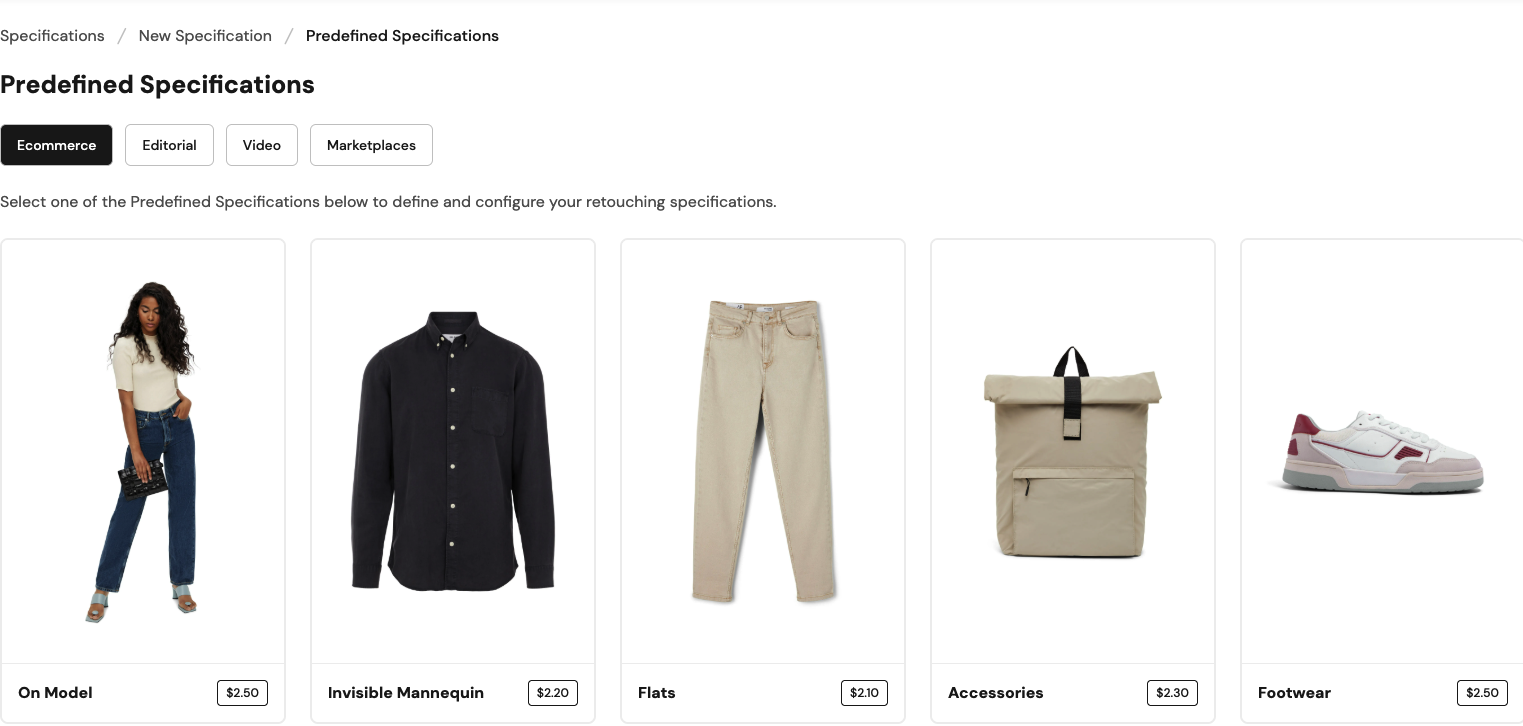Open the Specifications breadcrumb link

tap(52, 35)
